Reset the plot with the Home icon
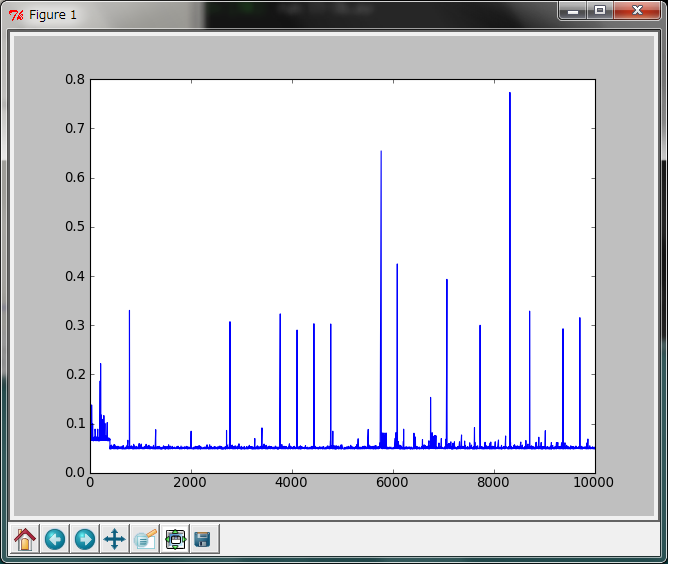Image resolution: width=677 pixels, height=564 pixels. tap(25, 539)
